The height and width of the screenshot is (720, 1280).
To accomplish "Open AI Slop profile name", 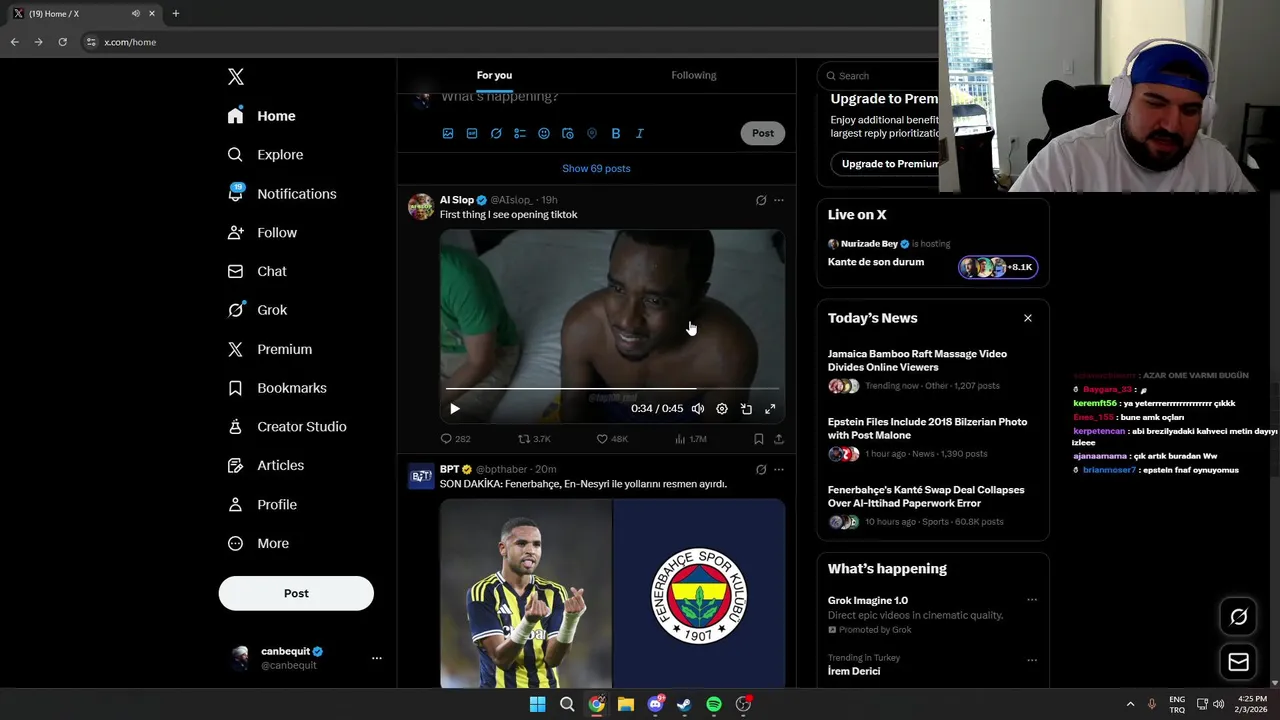I will tap(457, 200).
